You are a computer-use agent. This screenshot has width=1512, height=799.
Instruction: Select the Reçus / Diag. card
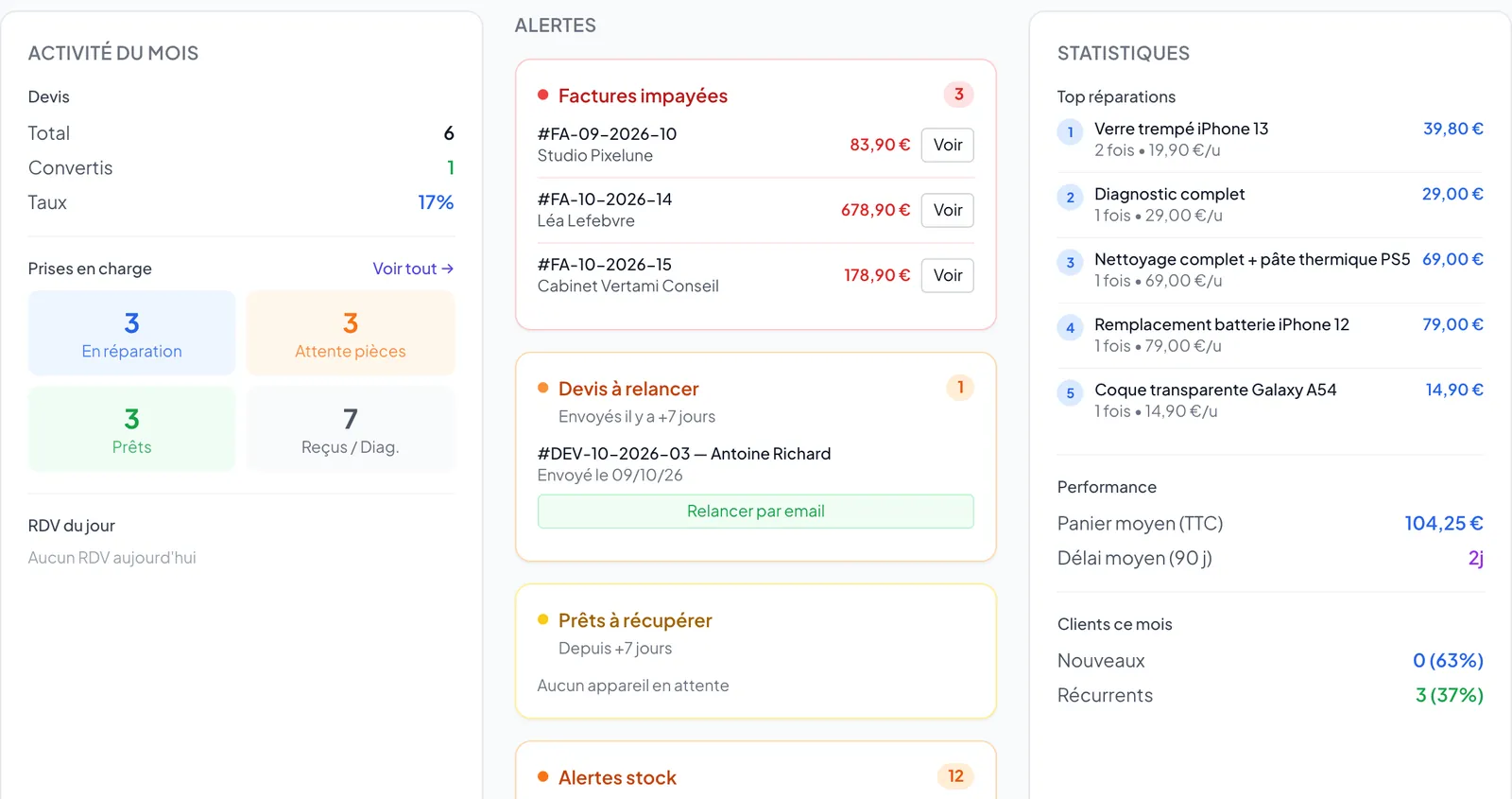351,428
